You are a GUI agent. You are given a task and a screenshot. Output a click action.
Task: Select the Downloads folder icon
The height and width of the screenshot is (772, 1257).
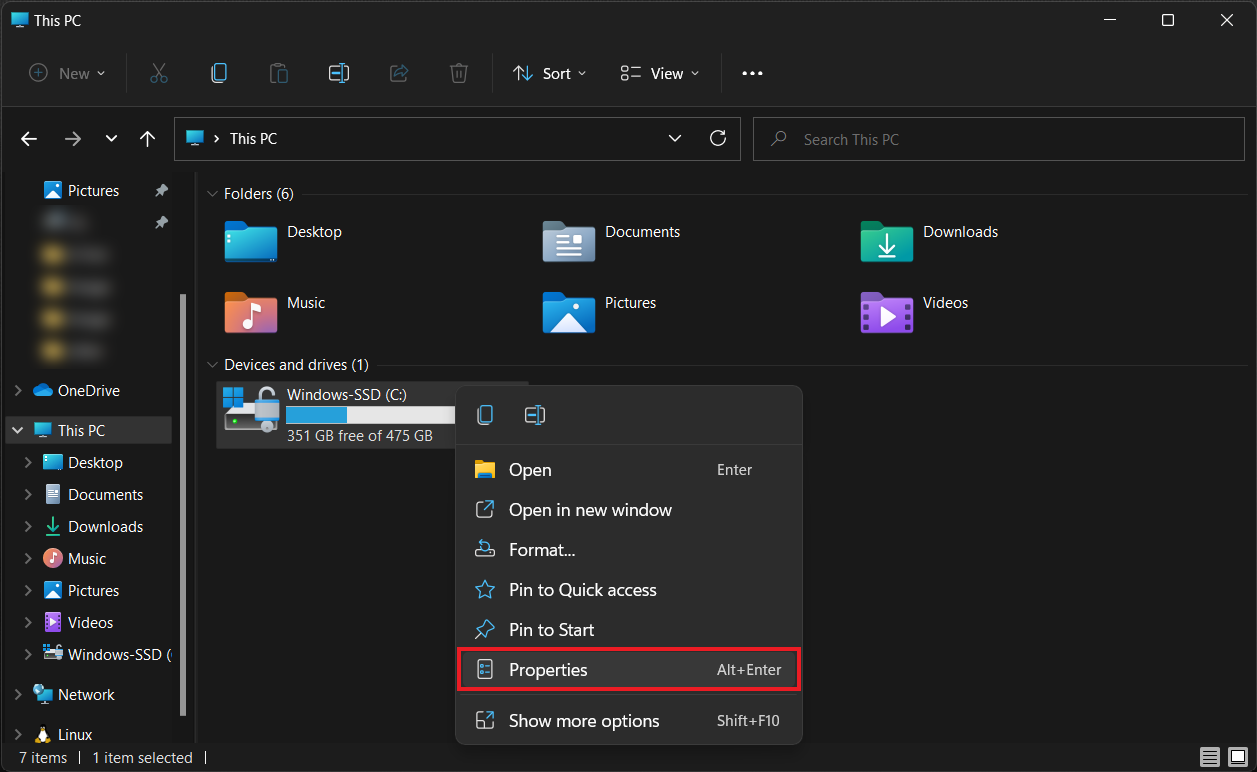click(x=887, y=241)
